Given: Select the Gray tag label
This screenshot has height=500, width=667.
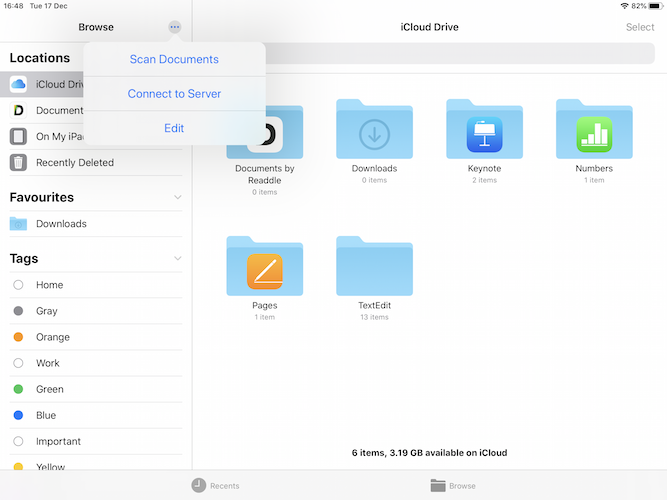Looking at the screenshot, I should coord(46,311).
